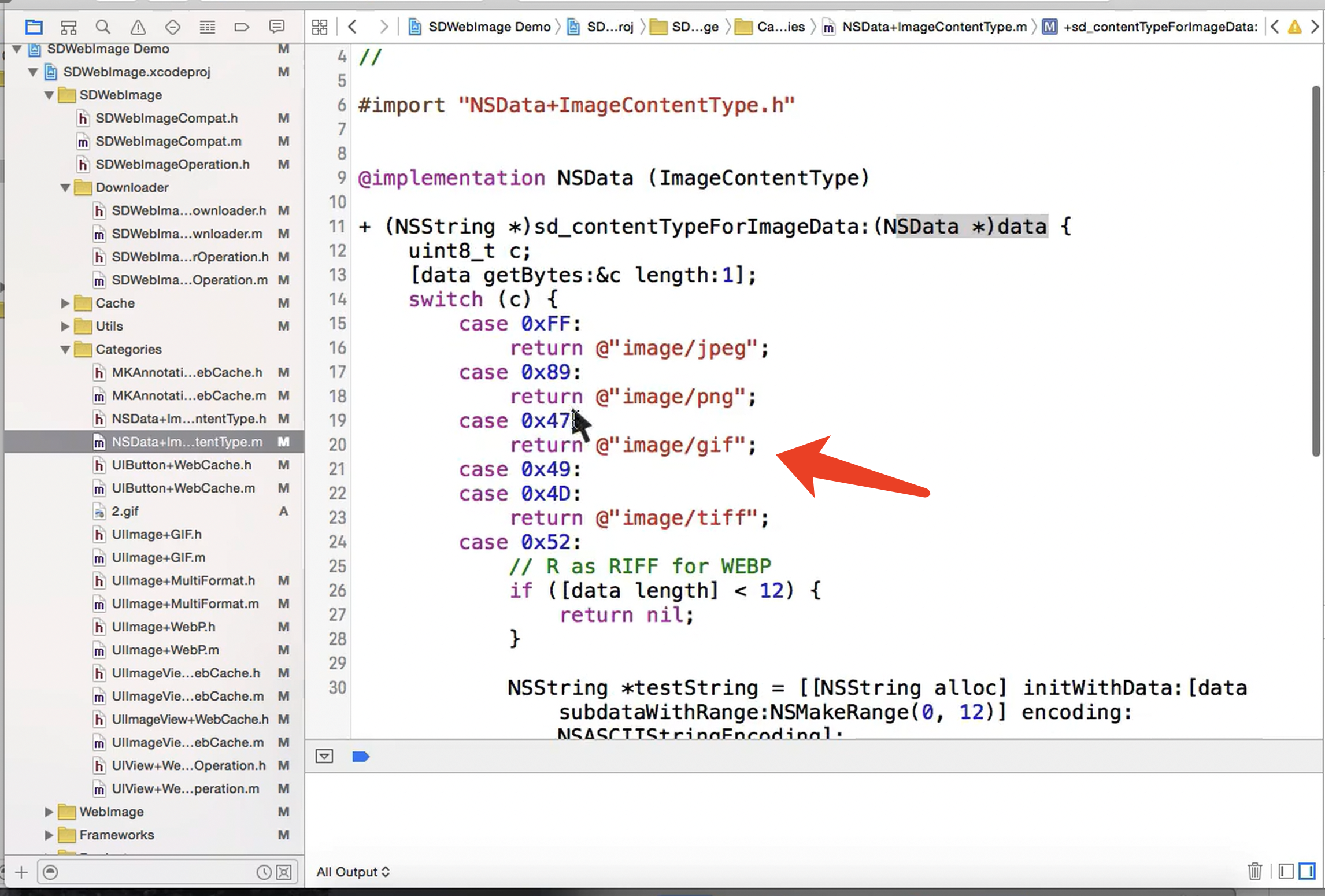Toggle breakpoints with the blue tag icon
This screenshot has height=896, width=1325.
coord(361,756)
